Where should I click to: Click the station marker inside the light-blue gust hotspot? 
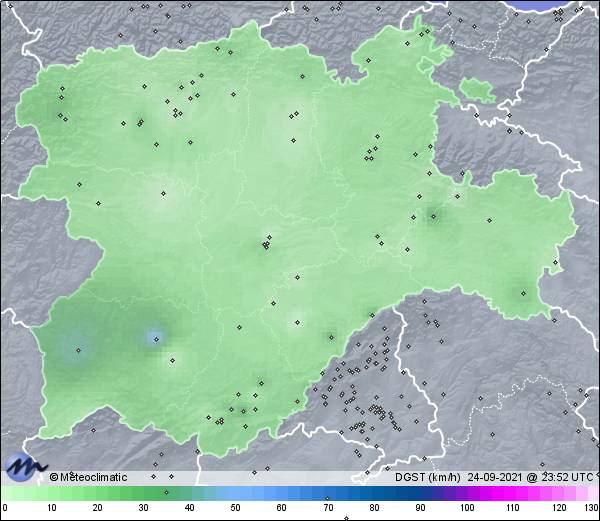156,339
